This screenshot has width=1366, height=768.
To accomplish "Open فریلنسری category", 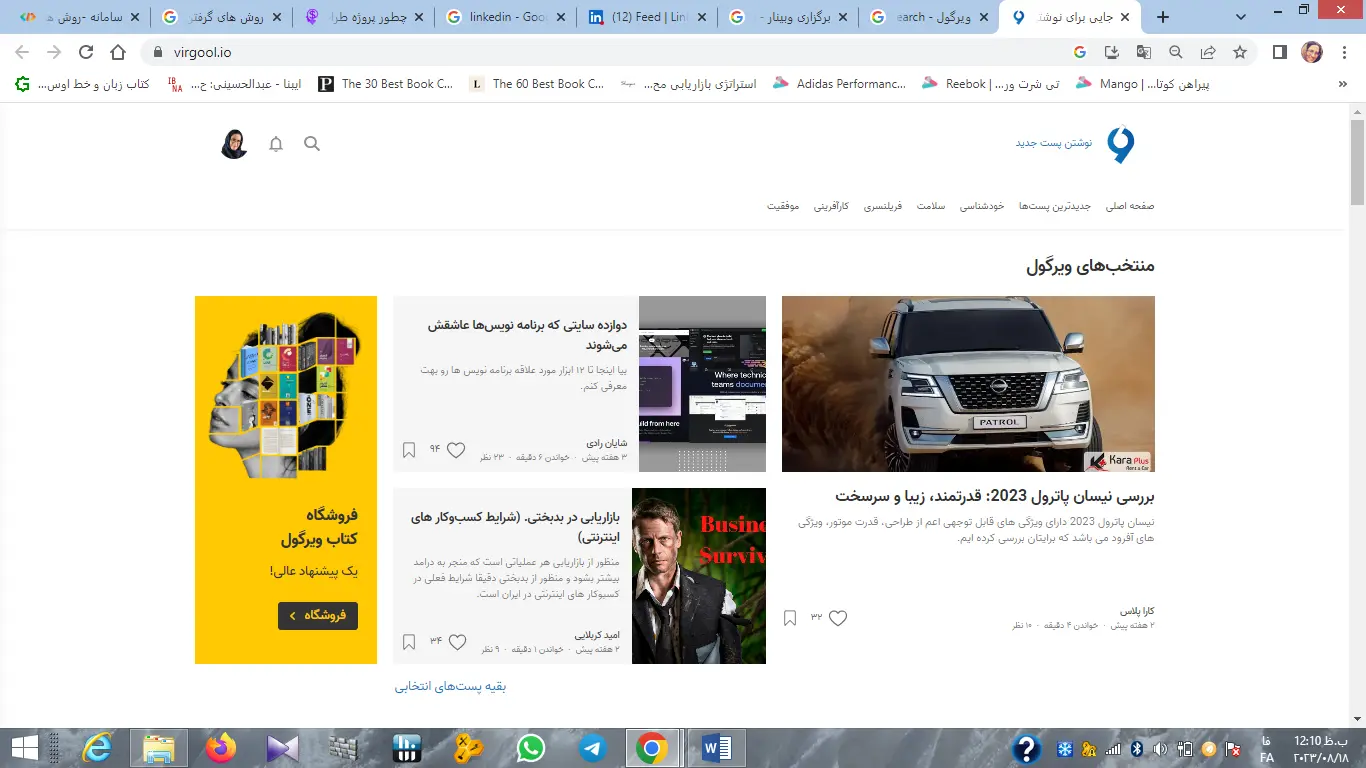I will click(x=883, y=206).
